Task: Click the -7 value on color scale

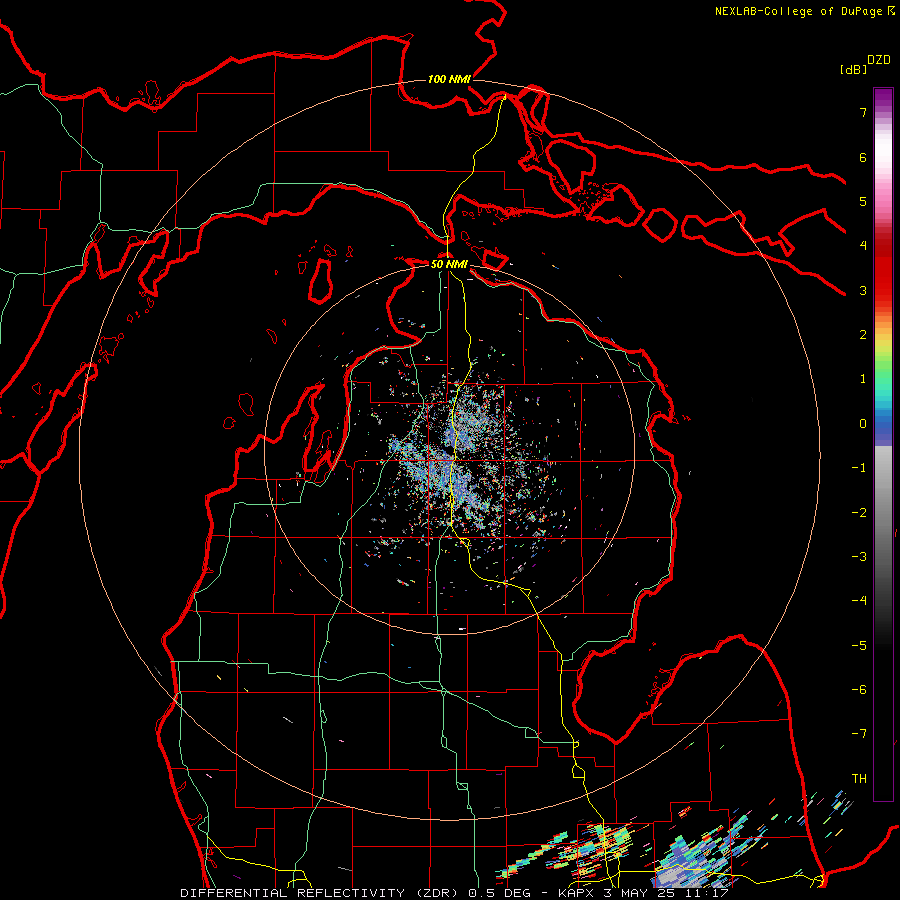Action: tap(859, 734)
